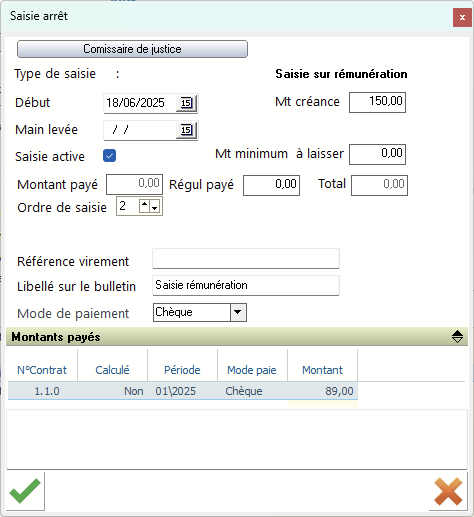This screenshot has width=474, height=517.
Task: Close the Saisie arrêt dialog
Action: [x=462, y=17]
